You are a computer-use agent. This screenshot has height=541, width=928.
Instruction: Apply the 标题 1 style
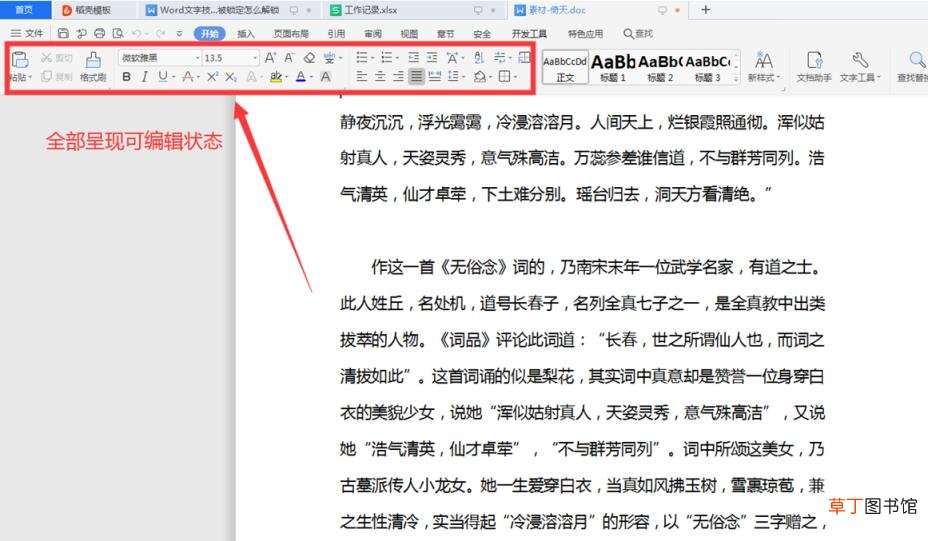(613, 67)
